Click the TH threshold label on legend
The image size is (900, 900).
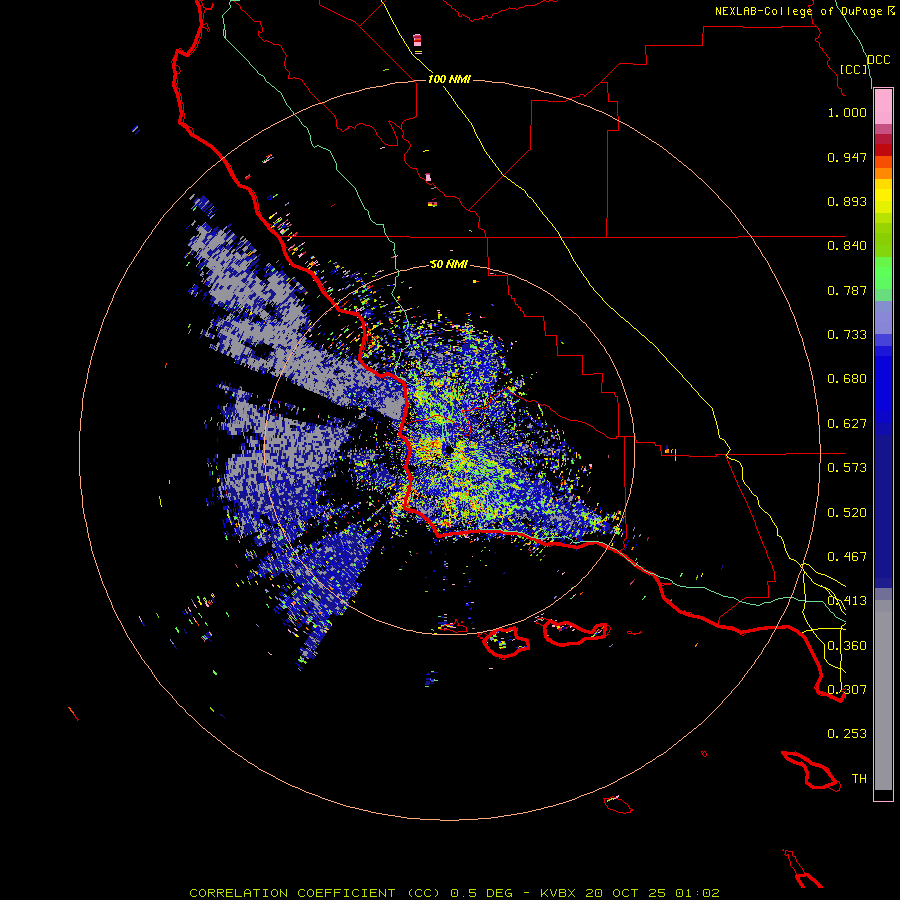859,779
